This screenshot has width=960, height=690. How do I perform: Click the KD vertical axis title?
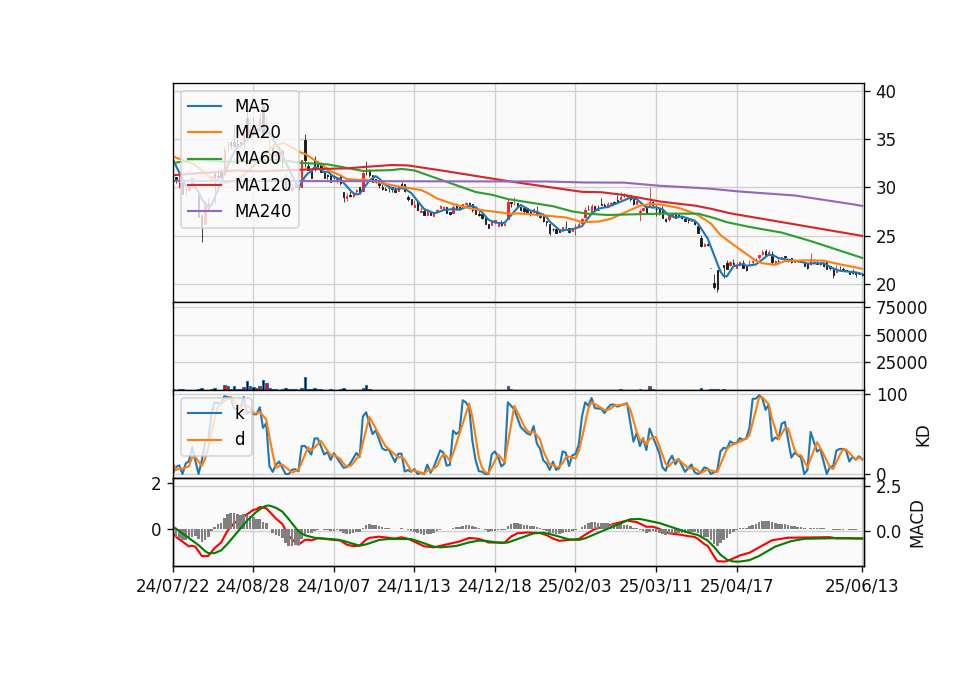pos(923,436)
